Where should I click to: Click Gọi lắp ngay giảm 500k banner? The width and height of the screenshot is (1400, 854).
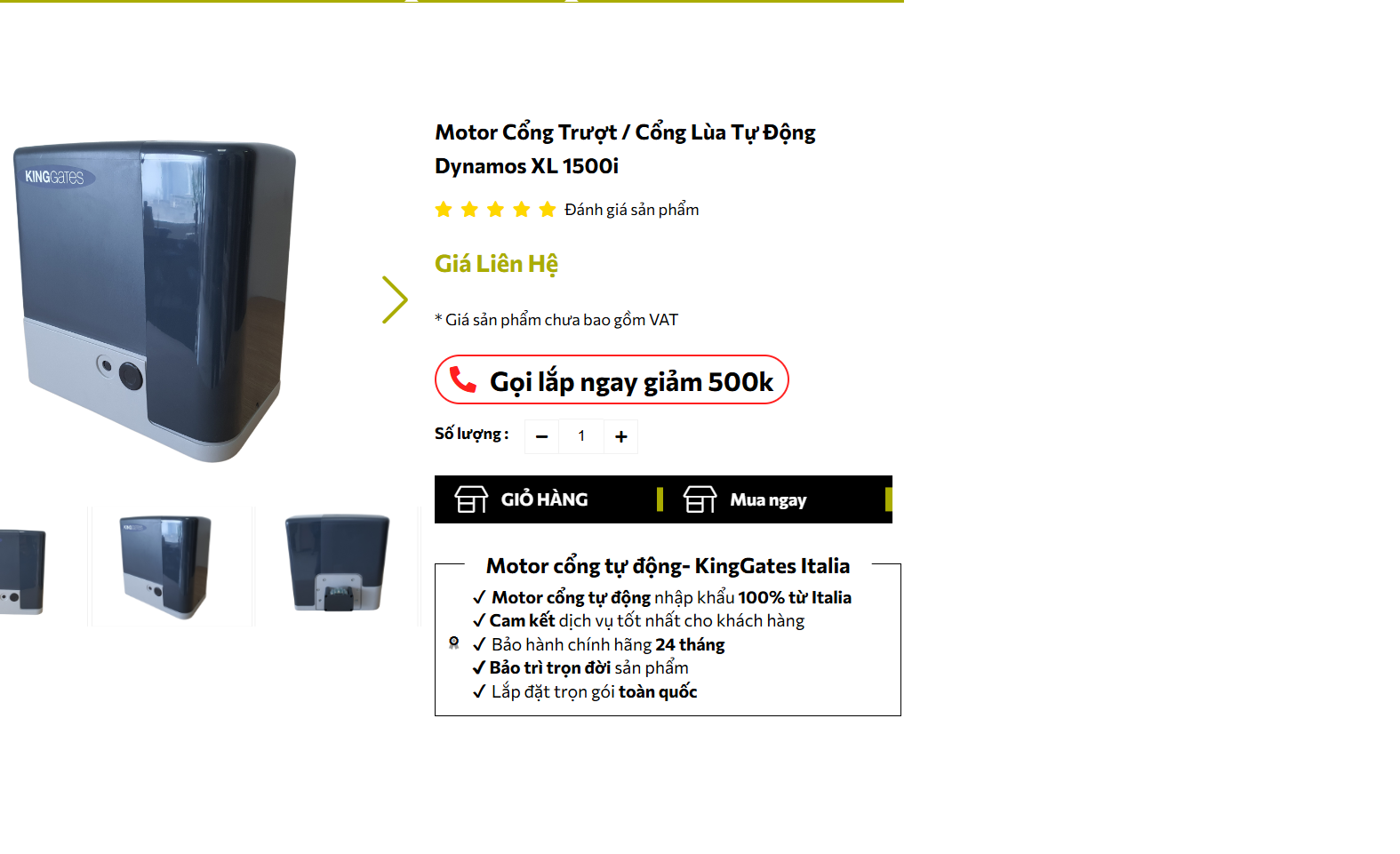pos(612,379)
